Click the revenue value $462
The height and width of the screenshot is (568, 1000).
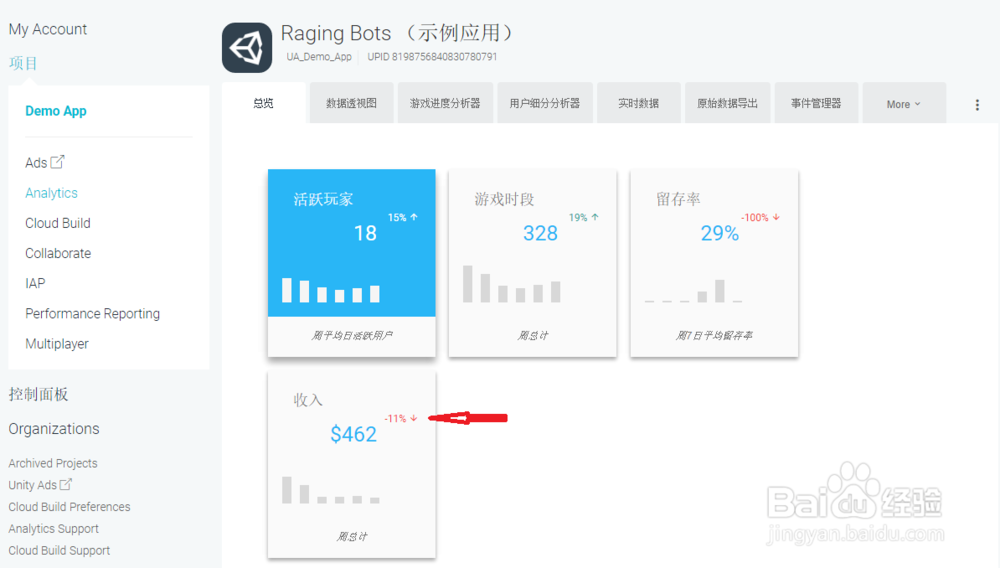tap(353, 434)
